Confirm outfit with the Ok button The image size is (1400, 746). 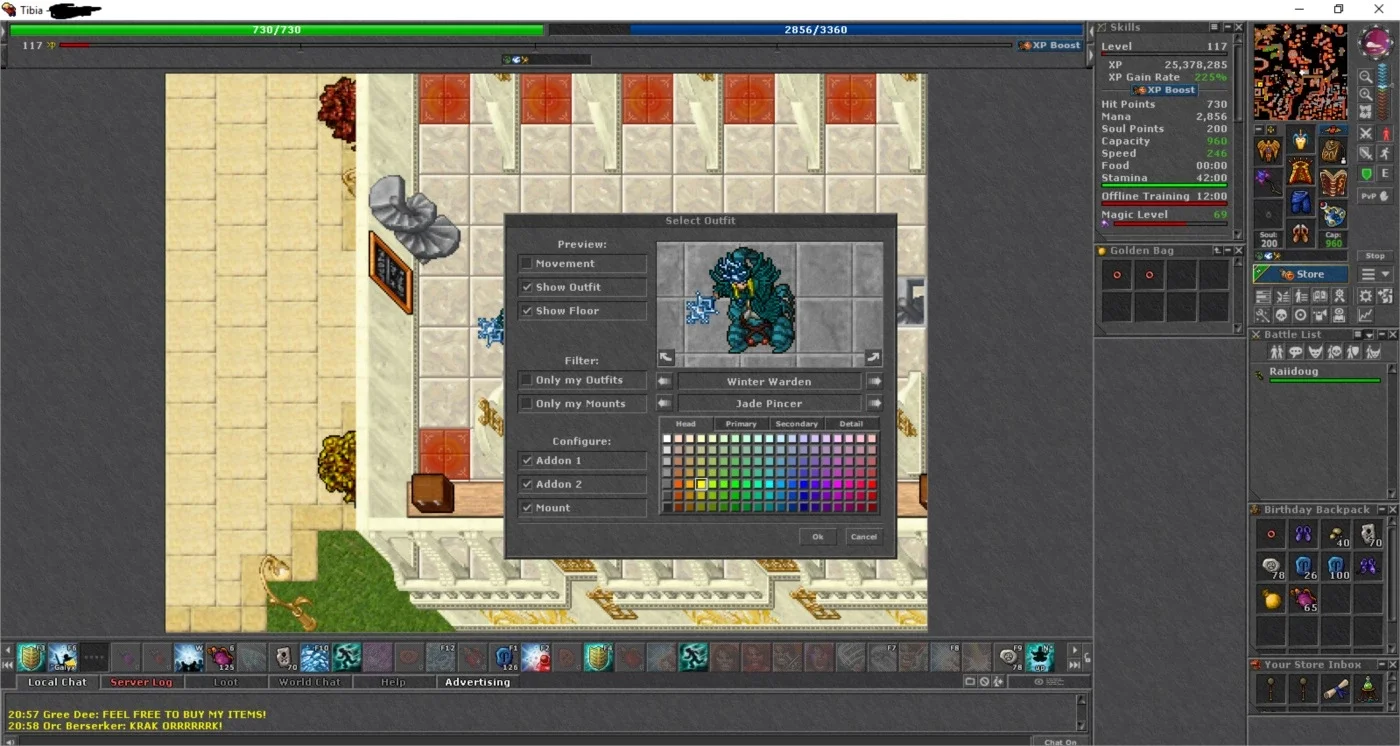(818, 537)
